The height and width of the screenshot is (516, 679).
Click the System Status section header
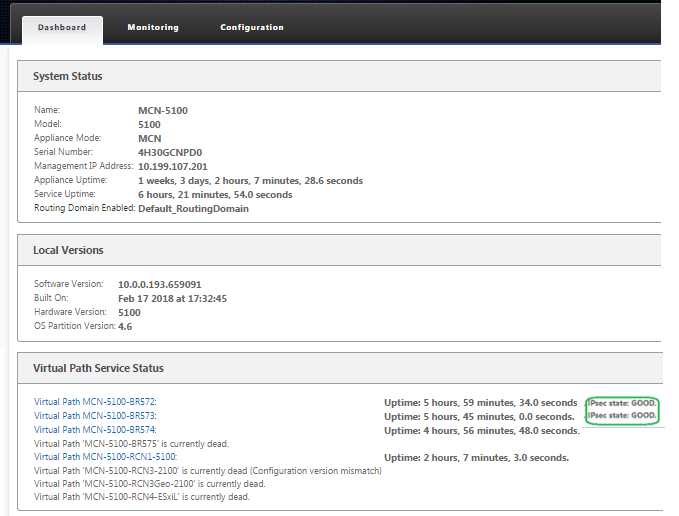point(68,76)
